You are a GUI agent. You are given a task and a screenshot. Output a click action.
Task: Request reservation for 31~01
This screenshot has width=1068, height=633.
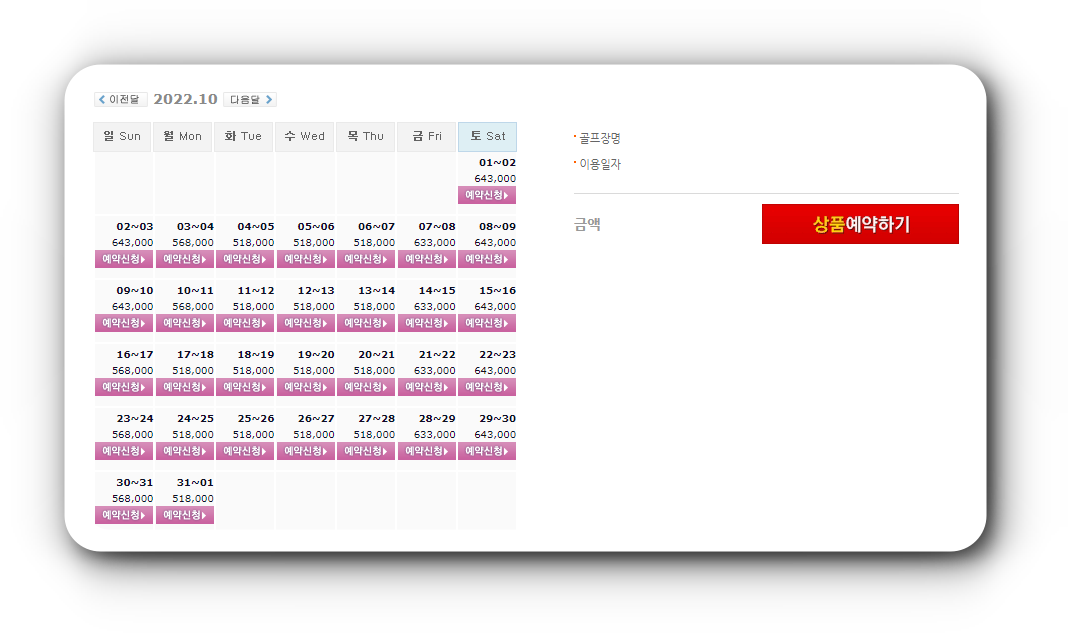click(185, 515)
